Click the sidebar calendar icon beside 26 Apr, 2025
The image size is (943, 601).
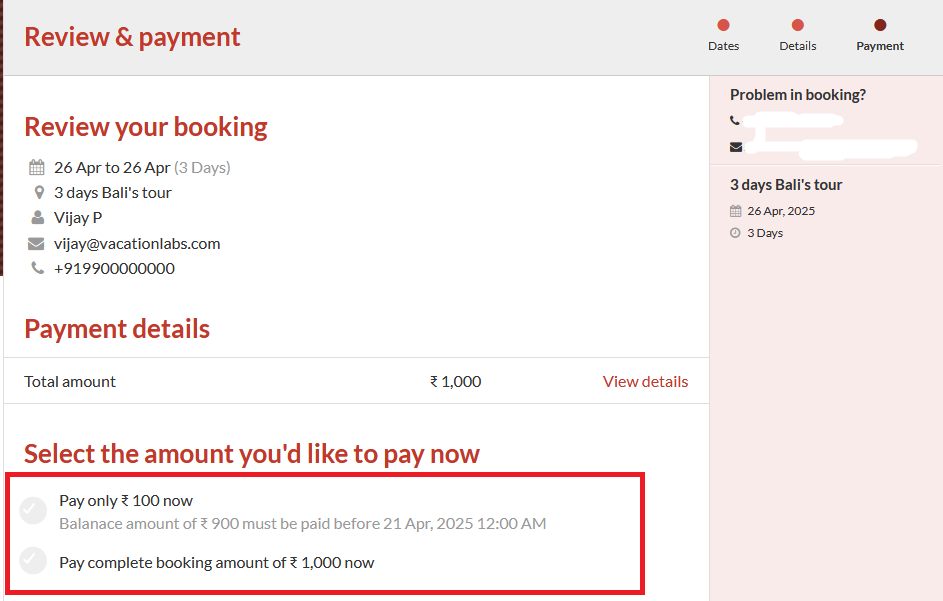tap(736, 211)
